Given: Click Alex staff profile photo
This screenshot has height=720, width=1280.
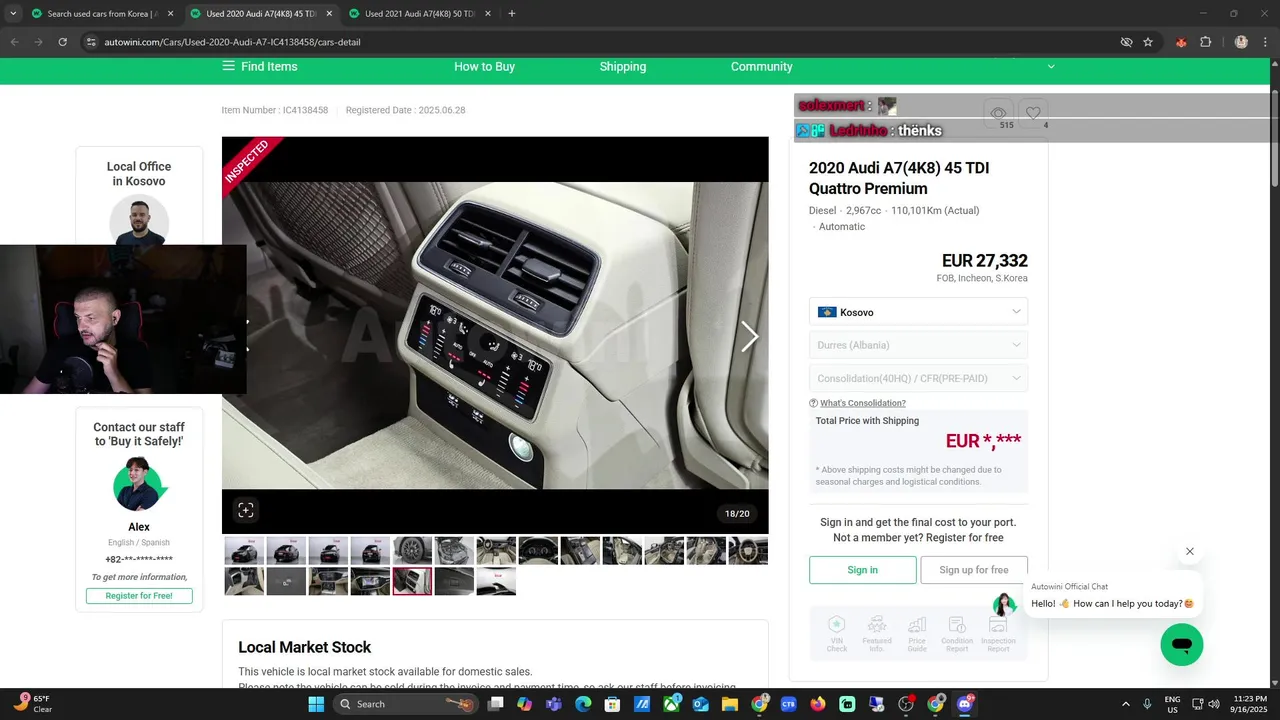Looking at the screenshot, I should (139, 484).
